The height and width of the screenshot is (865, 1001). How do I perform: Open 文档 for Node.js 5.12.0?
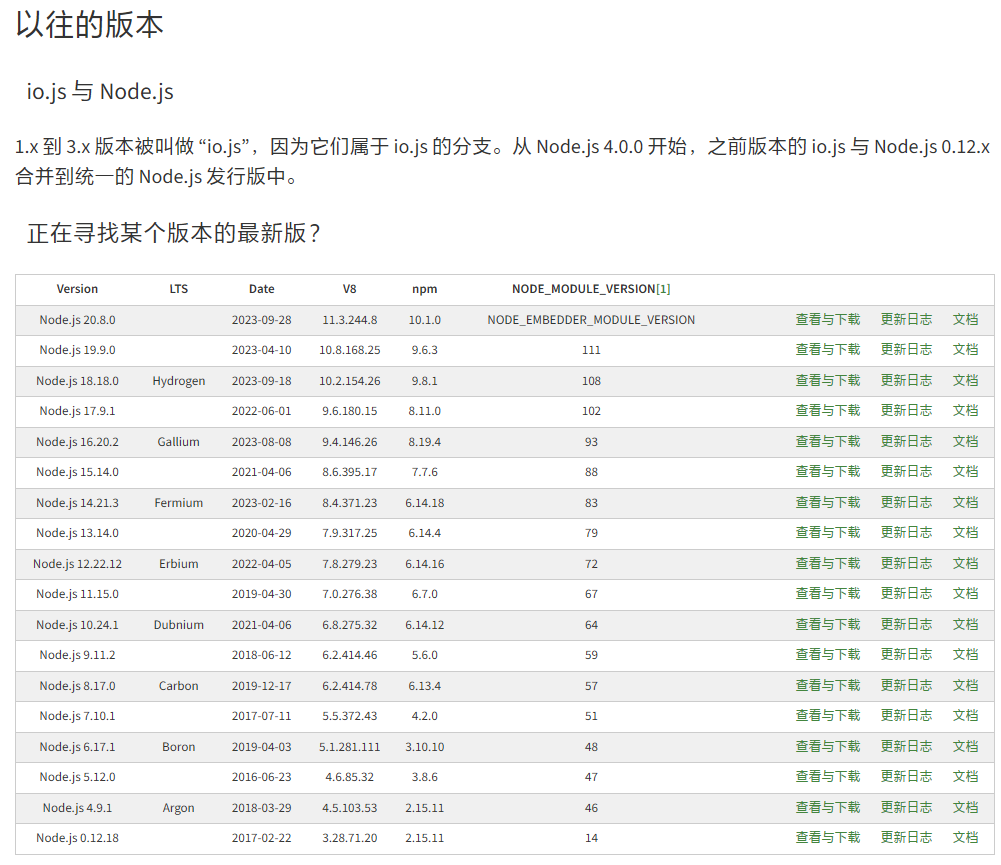point(965,776)
